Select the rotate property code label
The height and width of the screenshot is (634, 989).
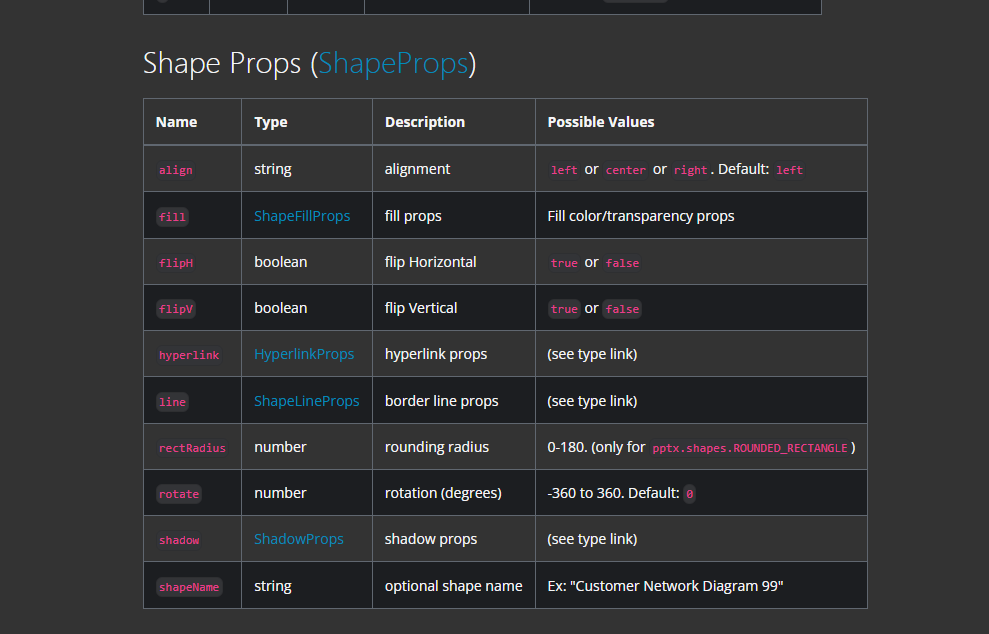tap(179, 494)
